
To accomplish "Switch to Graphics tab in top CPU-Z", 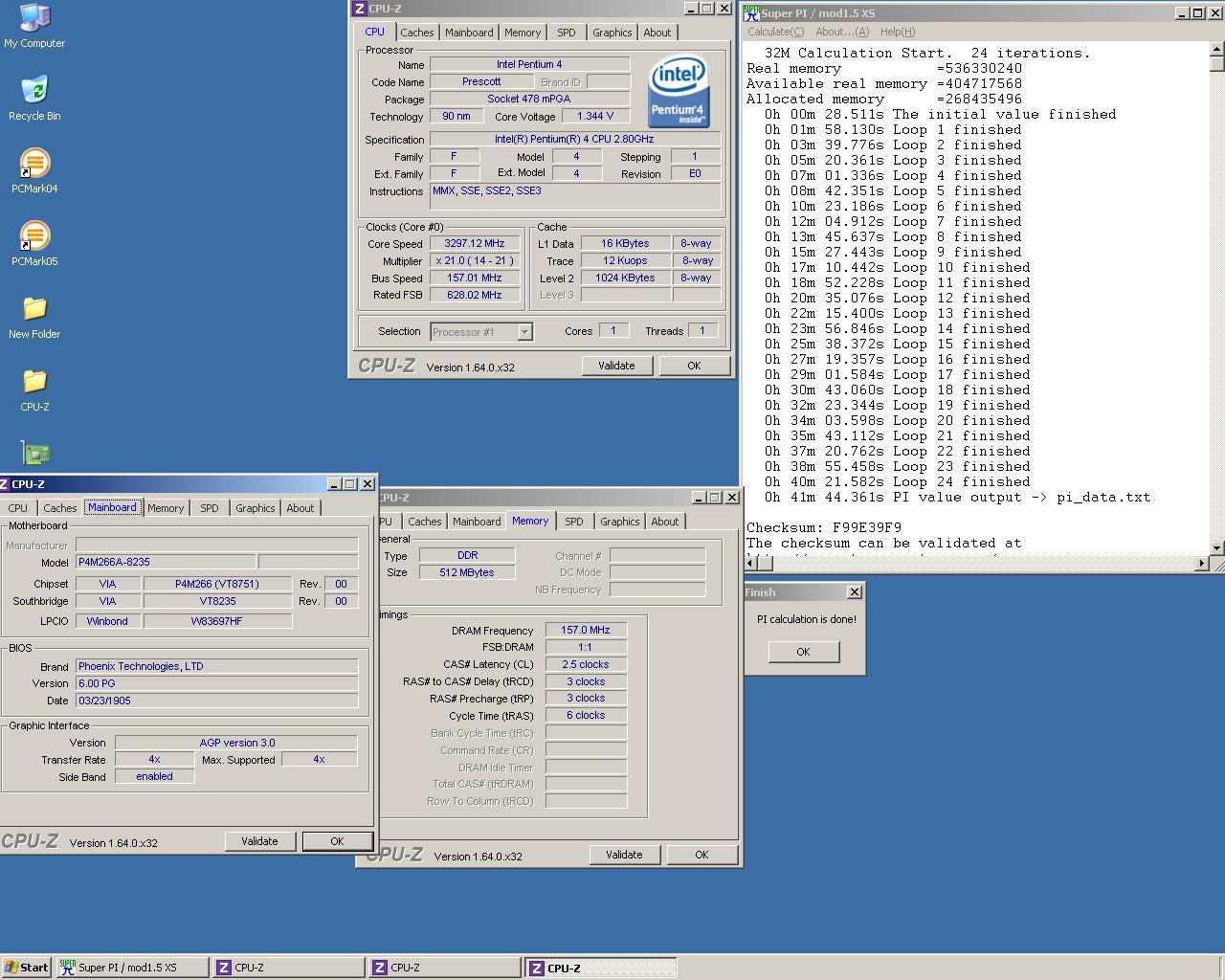I will point(612,33).
